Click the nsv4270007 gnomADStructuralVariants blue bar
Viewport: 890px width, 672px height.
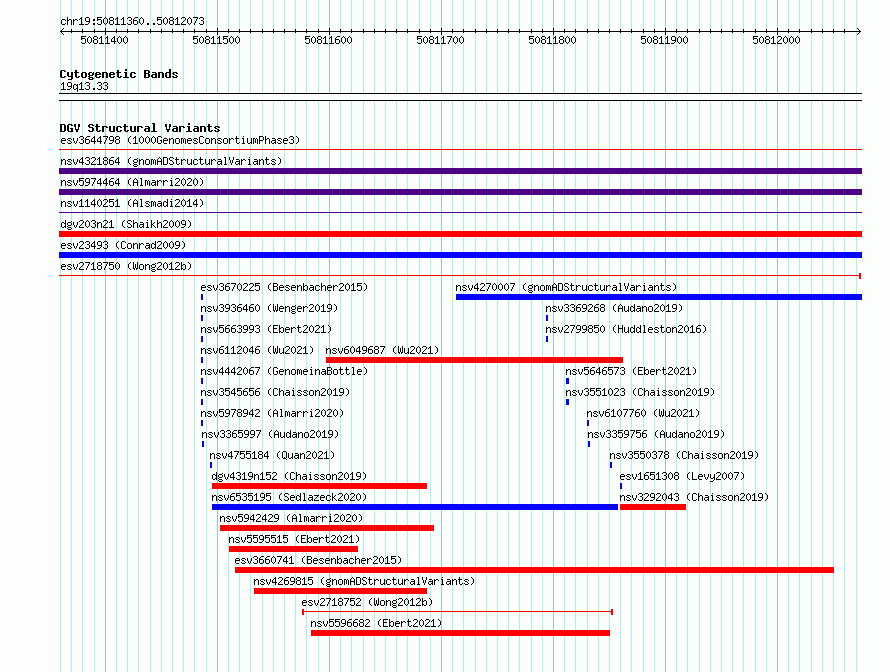coord(658,297)
